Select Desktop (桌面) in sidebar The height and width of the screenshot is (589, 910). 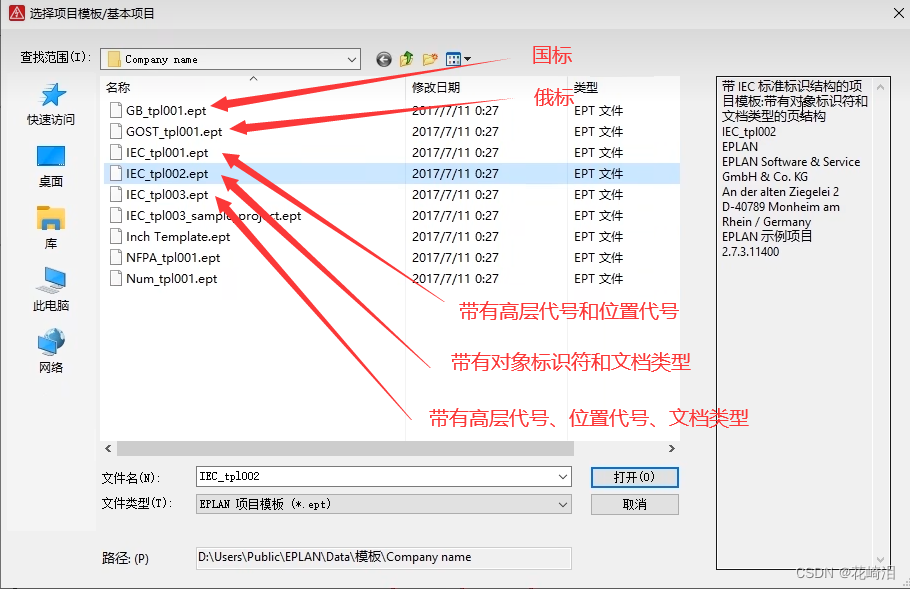(51, 167)
